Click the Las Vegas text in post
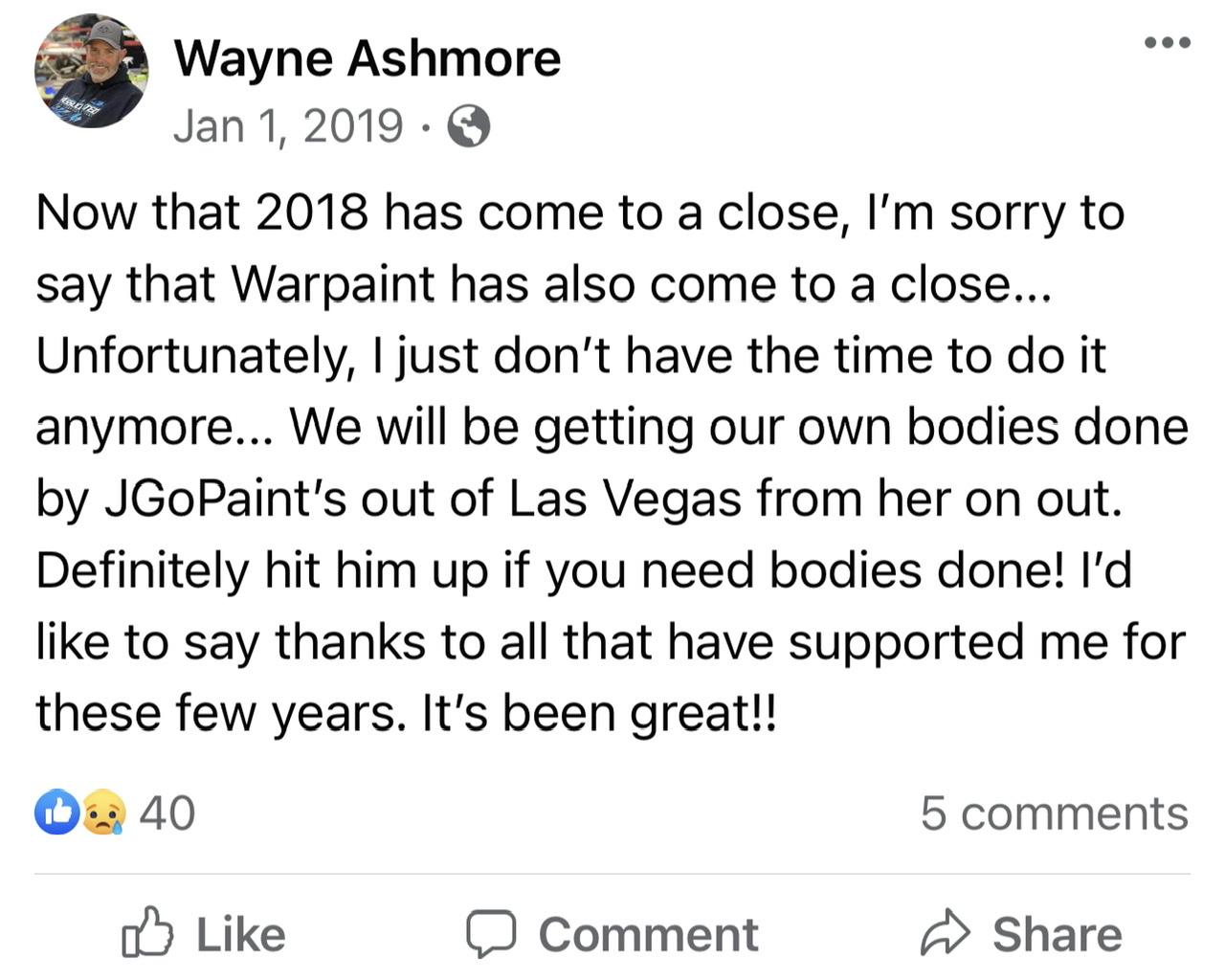The width and height of the screenshot is (1225, 980). point(625,499)
